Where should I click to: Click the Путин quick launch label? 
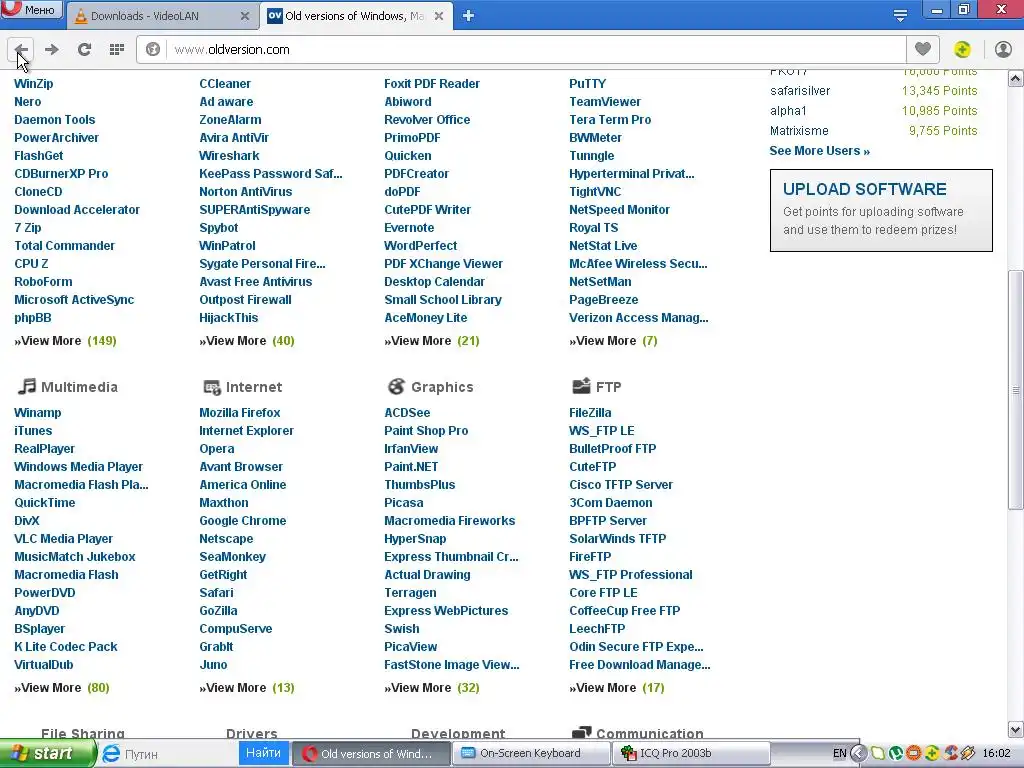141,754
